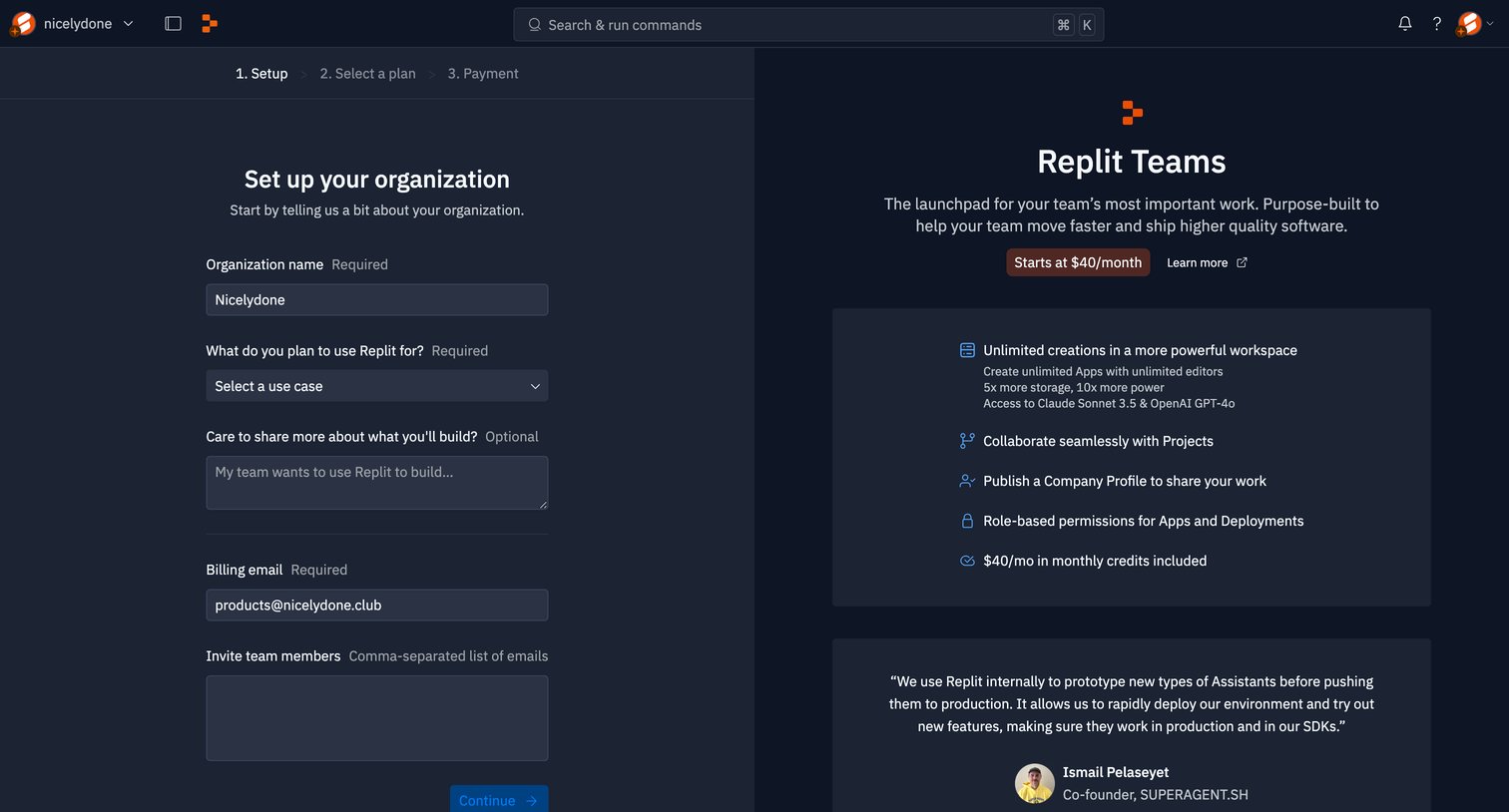
Task: Click the Role-based permissions lock icon
Action: (967, 521)
